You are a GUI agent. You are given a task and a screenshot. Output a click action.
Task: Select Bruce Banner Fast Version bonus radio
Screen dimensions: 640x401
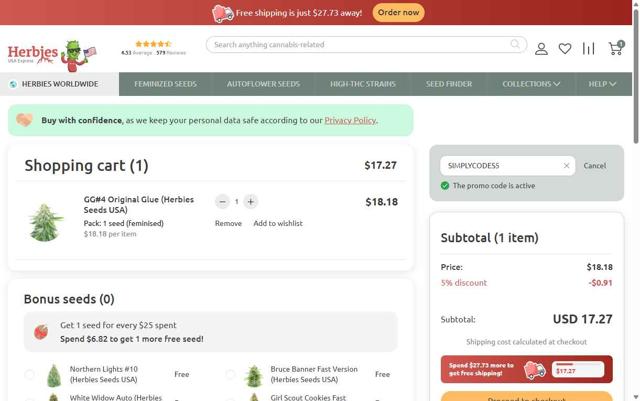230,374
